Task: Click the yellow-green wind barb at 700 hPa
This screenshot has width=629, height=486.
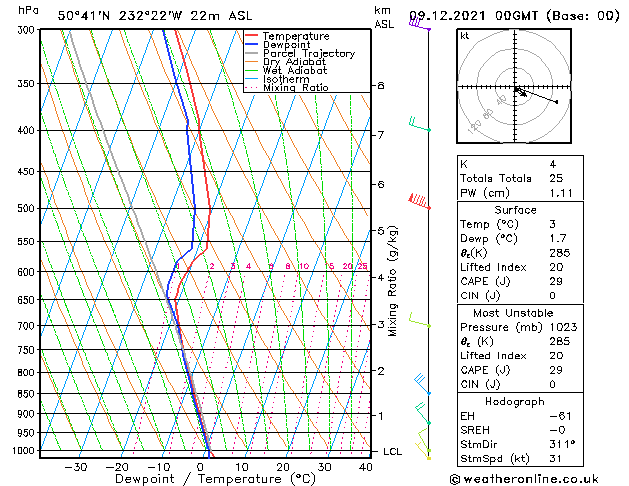Action: point(420,320)
